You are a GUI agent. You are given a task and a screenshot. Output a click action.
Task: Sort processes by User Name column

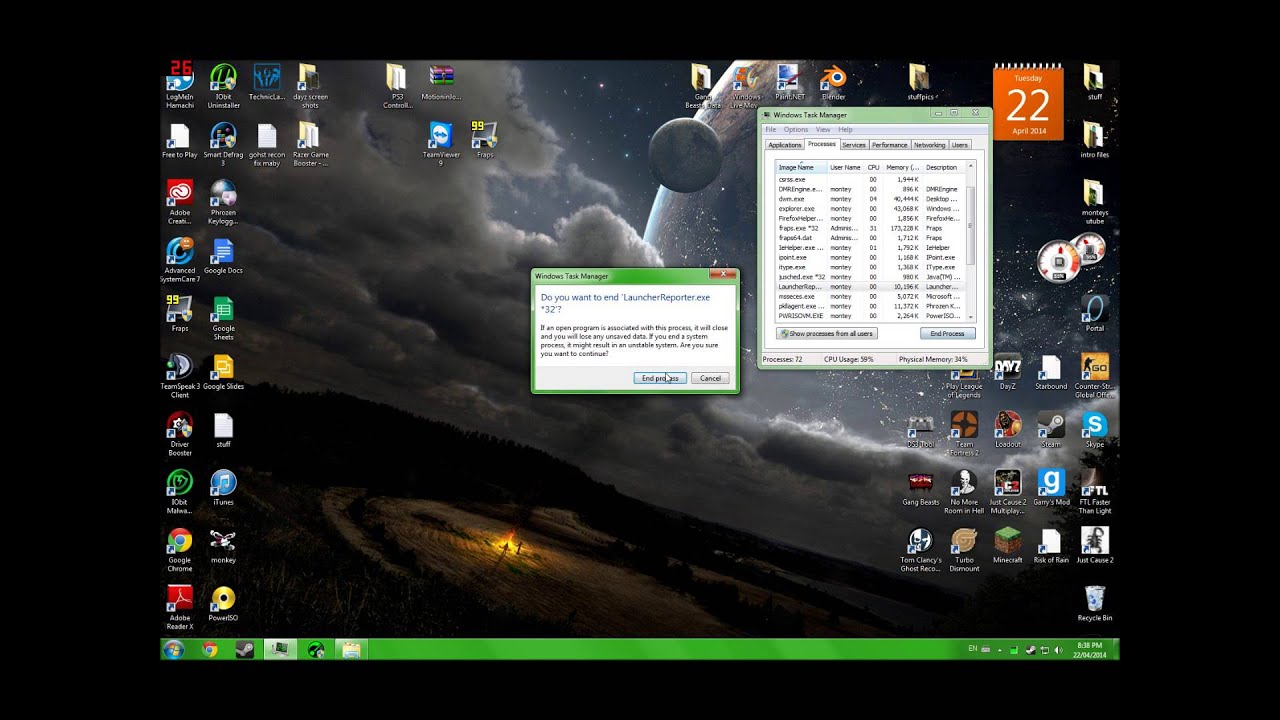click(845, 167)
